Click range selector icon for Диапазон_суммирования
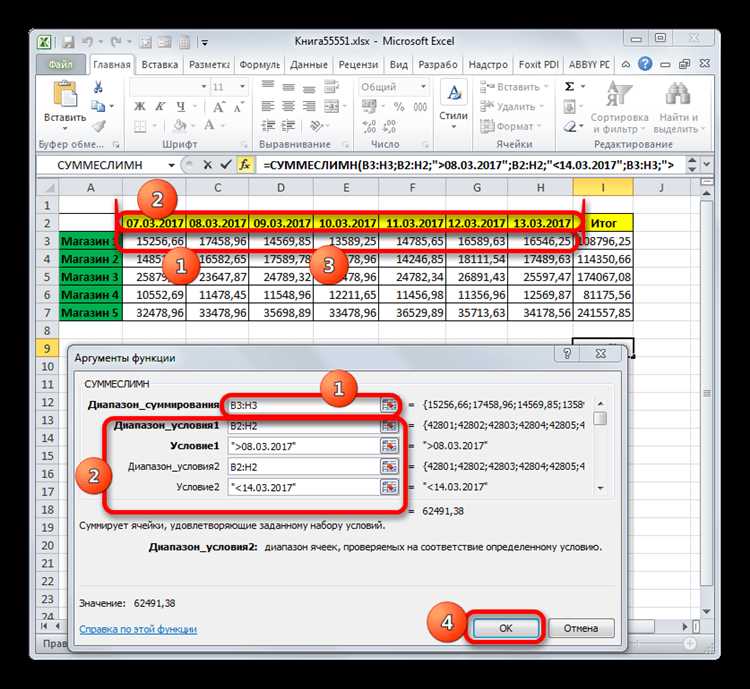This screenshot has width=750, height=689. tap(389, 405)
